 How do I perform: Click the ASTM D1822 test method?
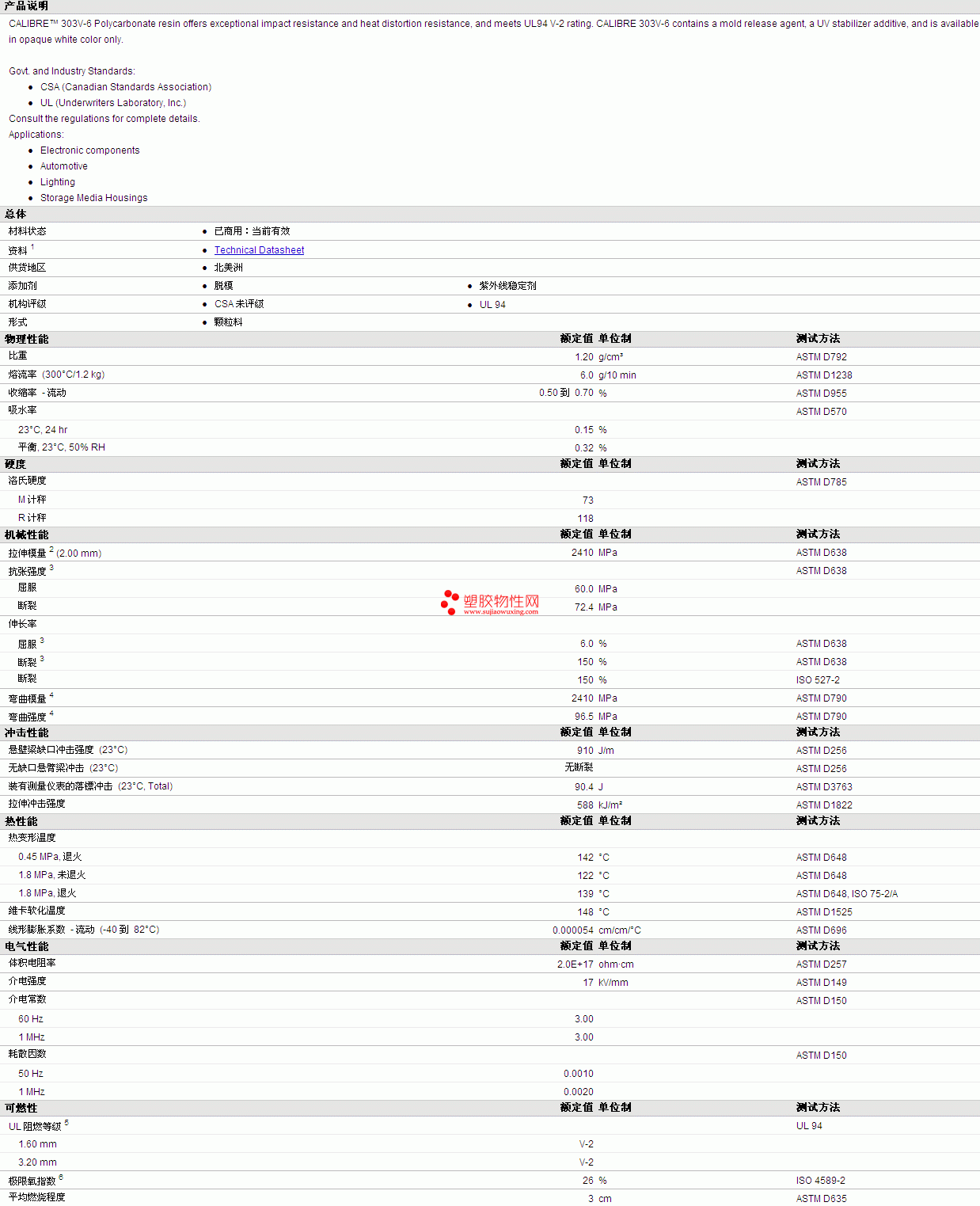pos(824,805)
